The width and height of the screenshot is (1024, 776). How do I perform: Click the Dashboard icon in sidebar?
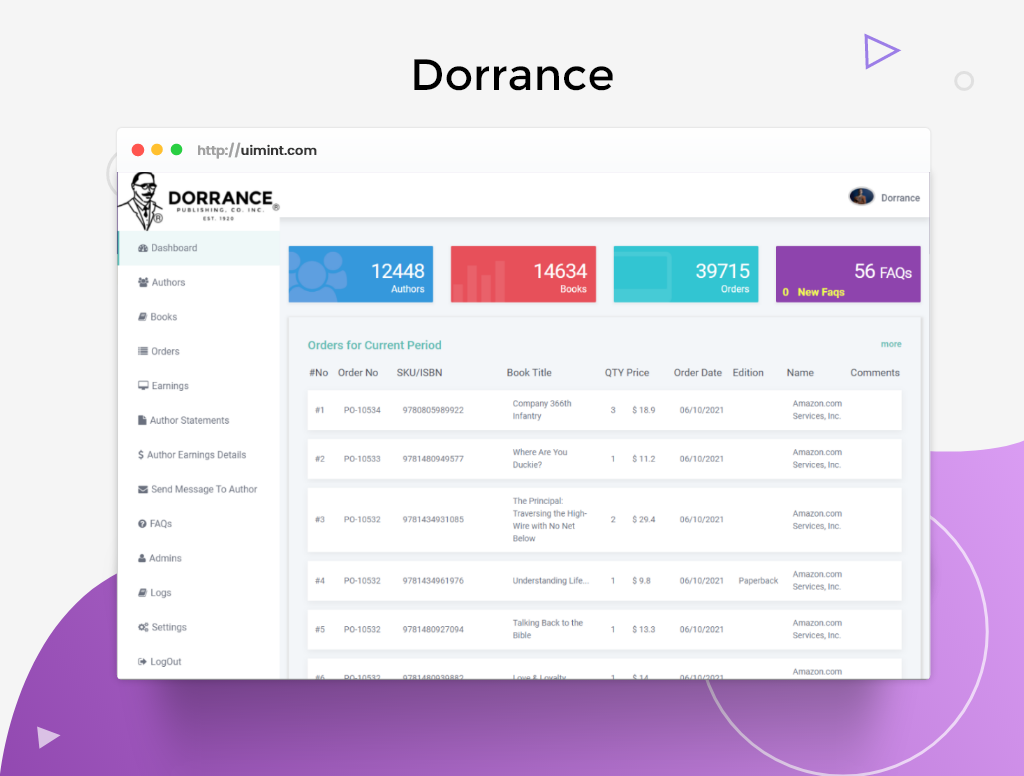pos(143,248)
